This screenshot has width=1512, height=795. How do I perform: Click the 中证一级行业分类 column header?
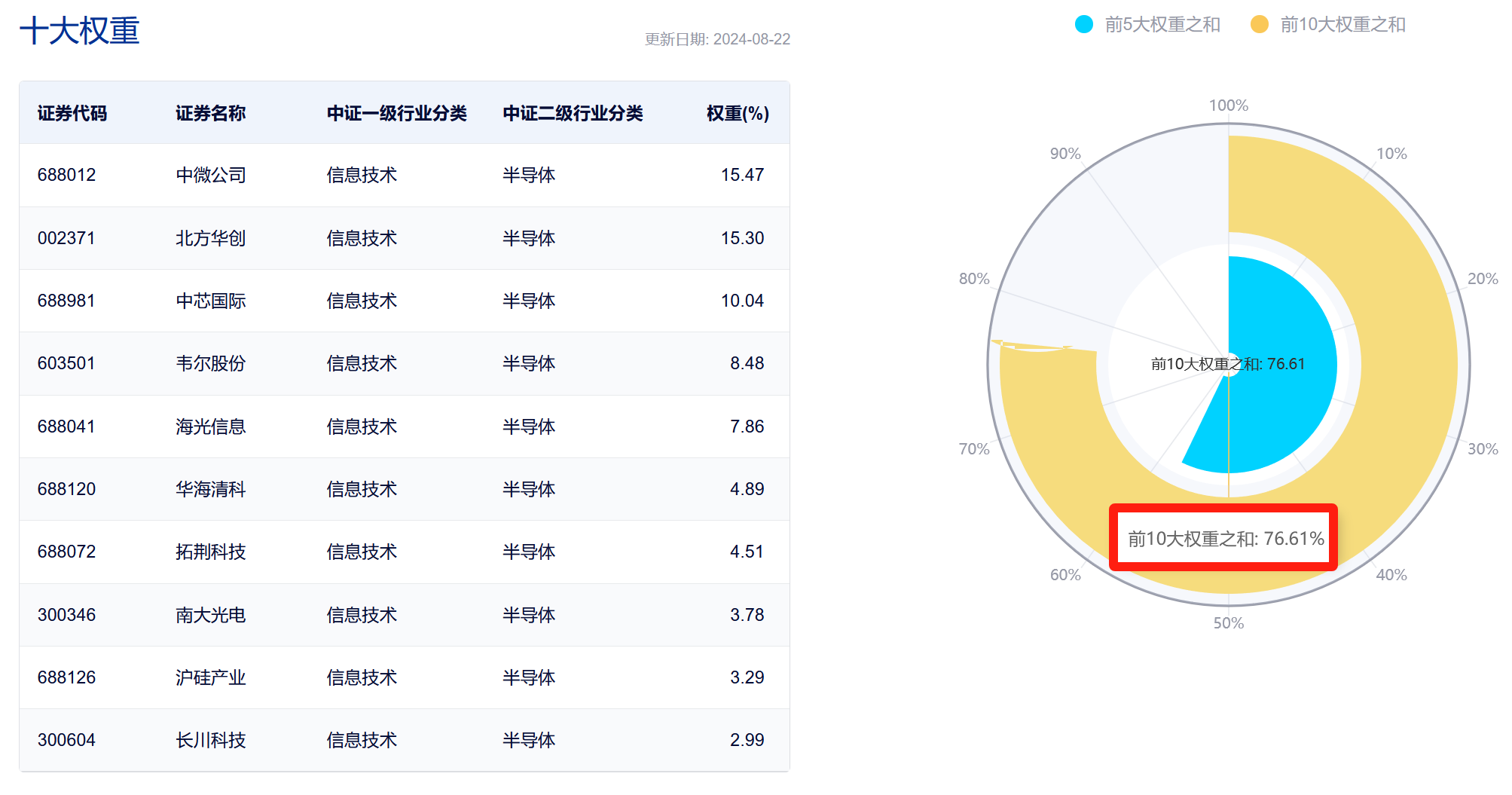(396, 112)
